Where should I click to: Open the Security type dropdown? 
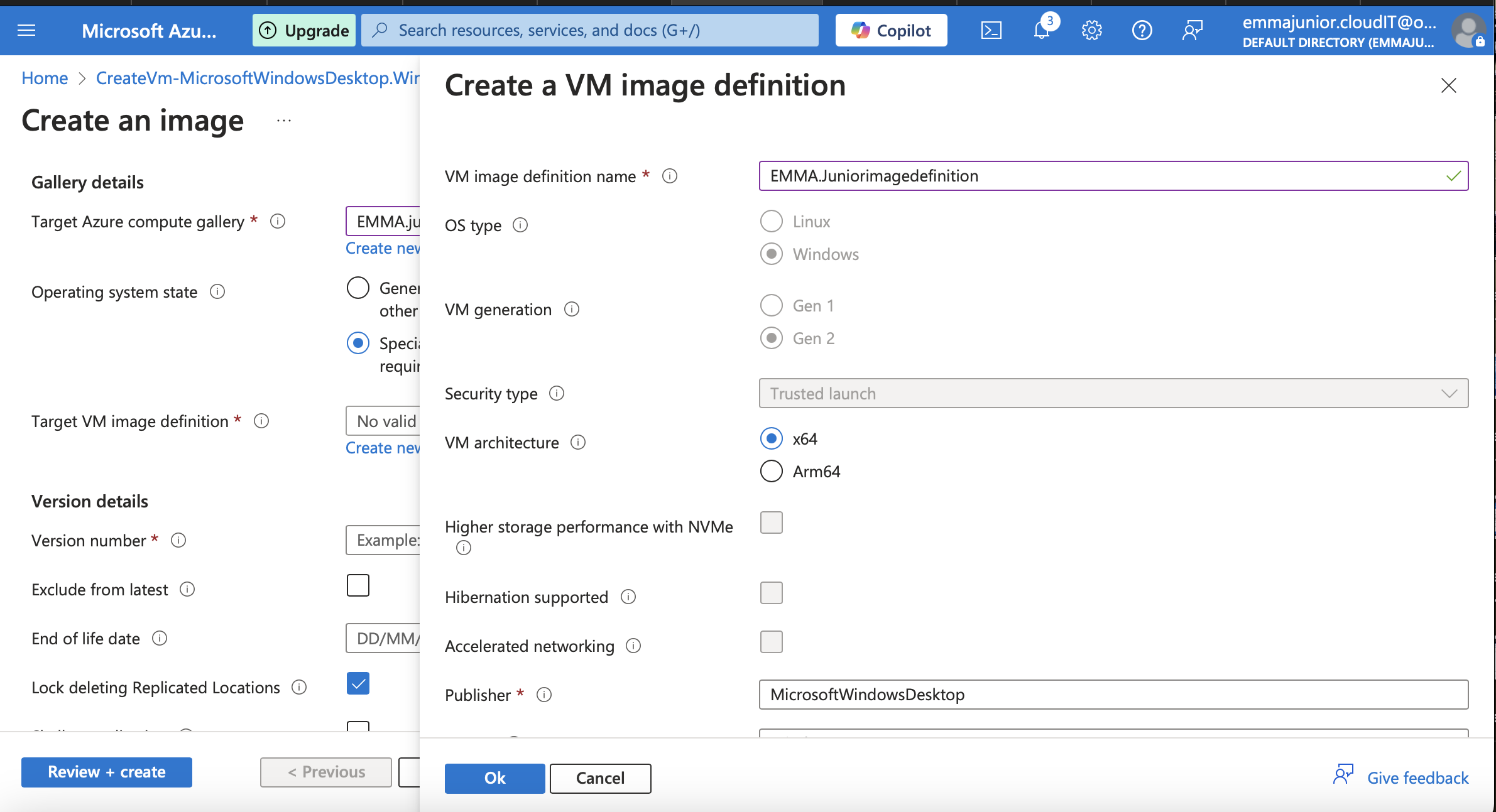click(1113, 393)
